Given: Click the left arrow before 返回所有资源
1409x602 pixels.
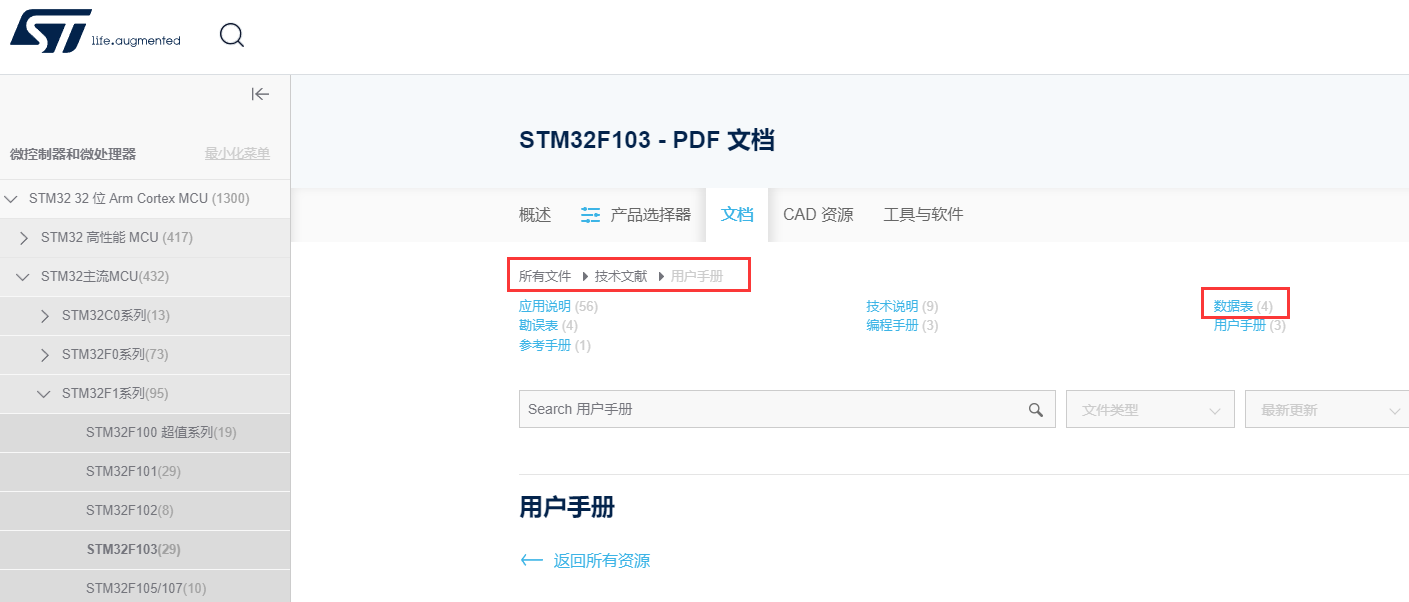Looking at the screenshot, I should 531,560.
